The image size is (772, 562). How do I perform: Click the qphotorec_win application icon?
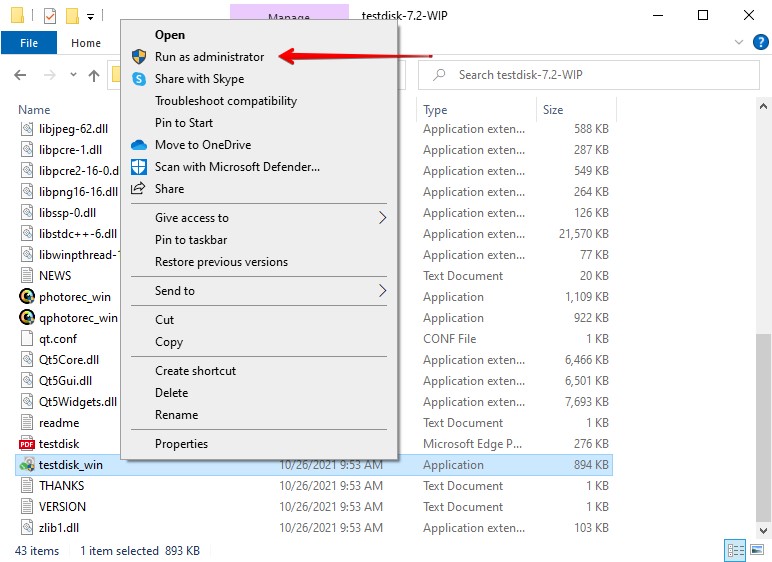point(27,318)
